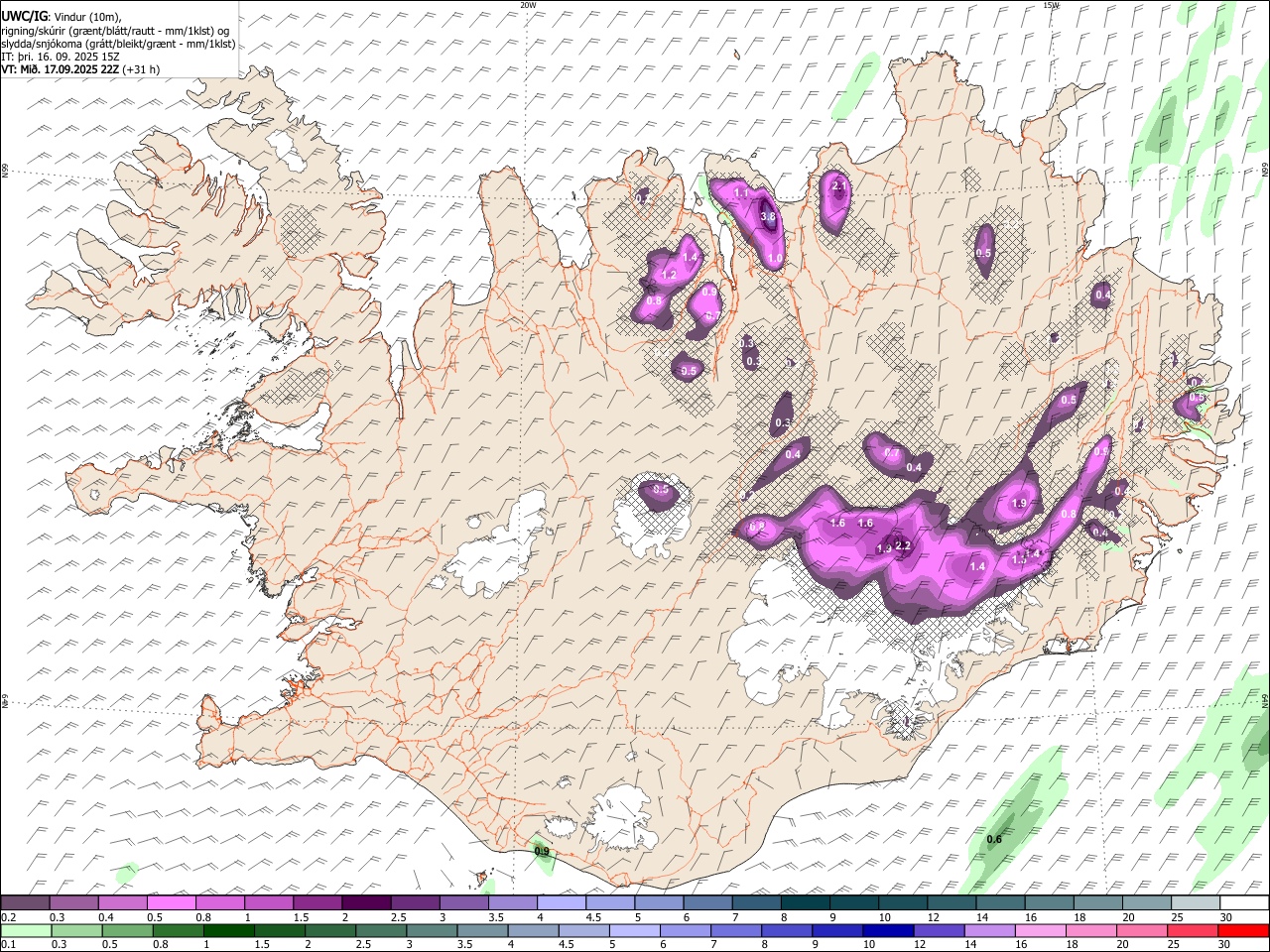Click the 0.7 value next to 0.4 in central highlands
1270x952 pixels.
891,453
